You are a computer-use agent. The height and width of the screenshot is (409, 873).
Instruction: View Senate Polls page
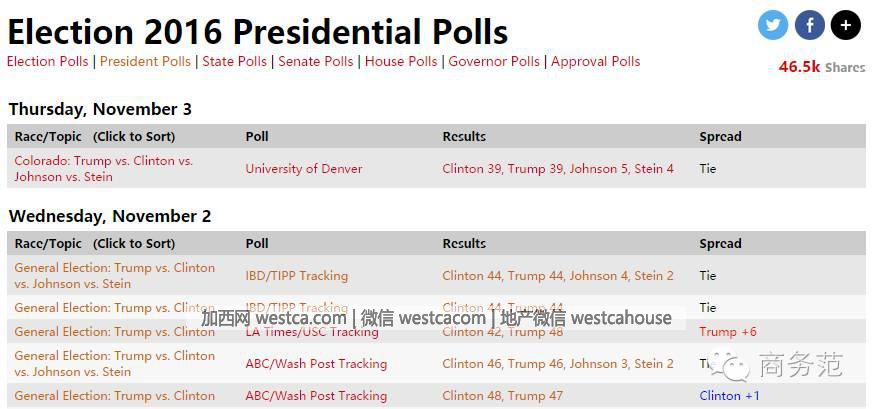[x=315, y=62]
